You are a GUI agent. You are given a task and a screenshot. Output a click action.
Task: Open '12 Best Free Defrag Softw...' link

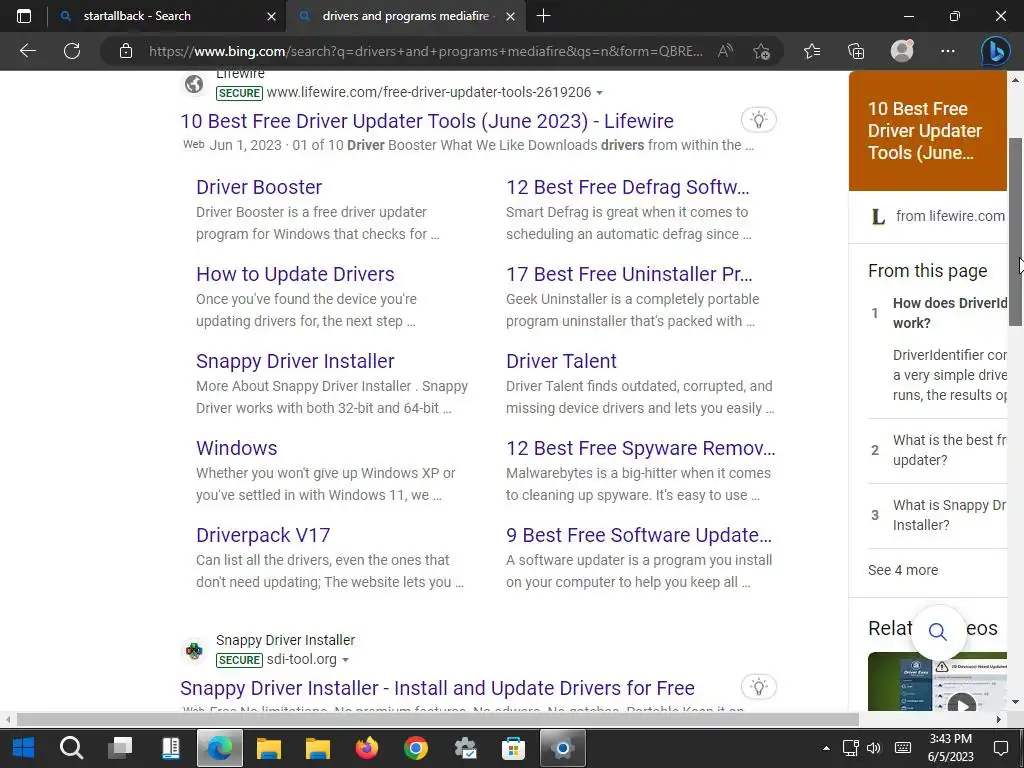(628, 187)
